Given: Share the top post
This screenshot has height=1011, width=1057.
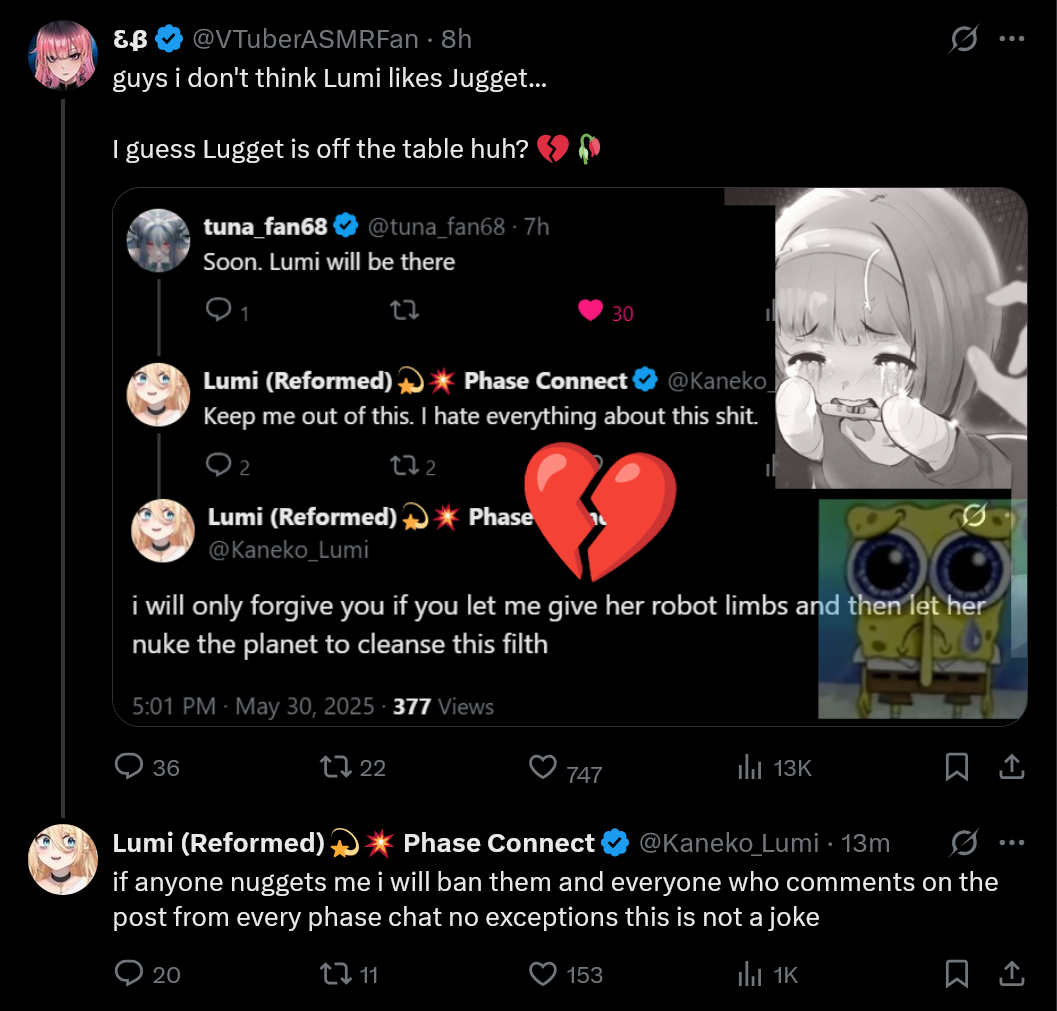Looking at the screenshot, I should coord(1011,767).
